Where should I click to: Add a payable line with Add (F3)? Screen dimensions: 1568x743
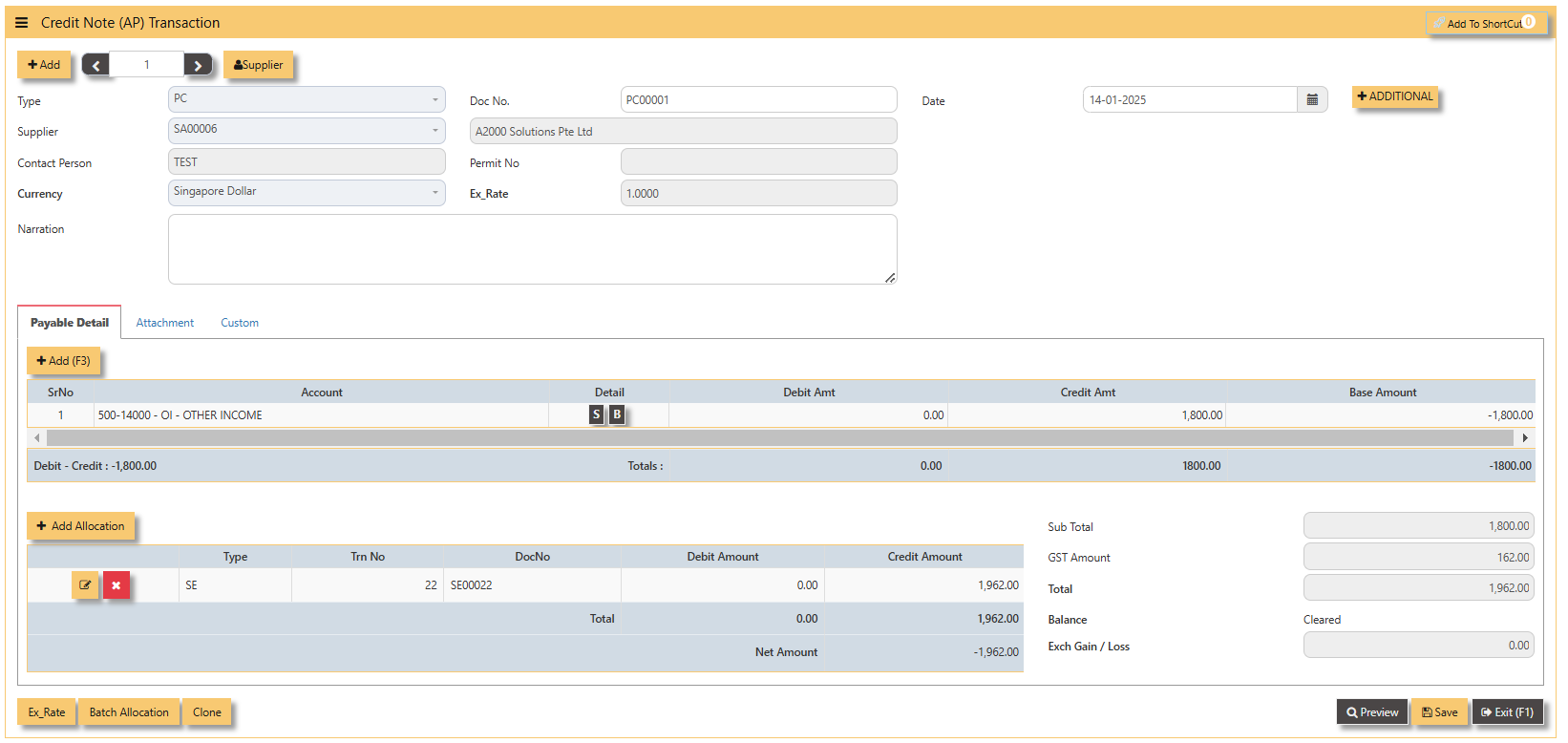(x=63, y=361)
